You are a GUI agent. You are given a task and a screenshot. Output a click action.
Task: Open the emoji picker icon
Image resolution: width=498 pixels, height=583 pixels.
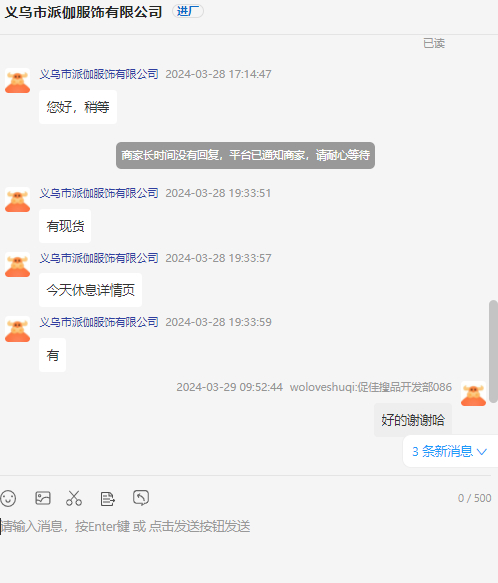(x=8, y=498)
